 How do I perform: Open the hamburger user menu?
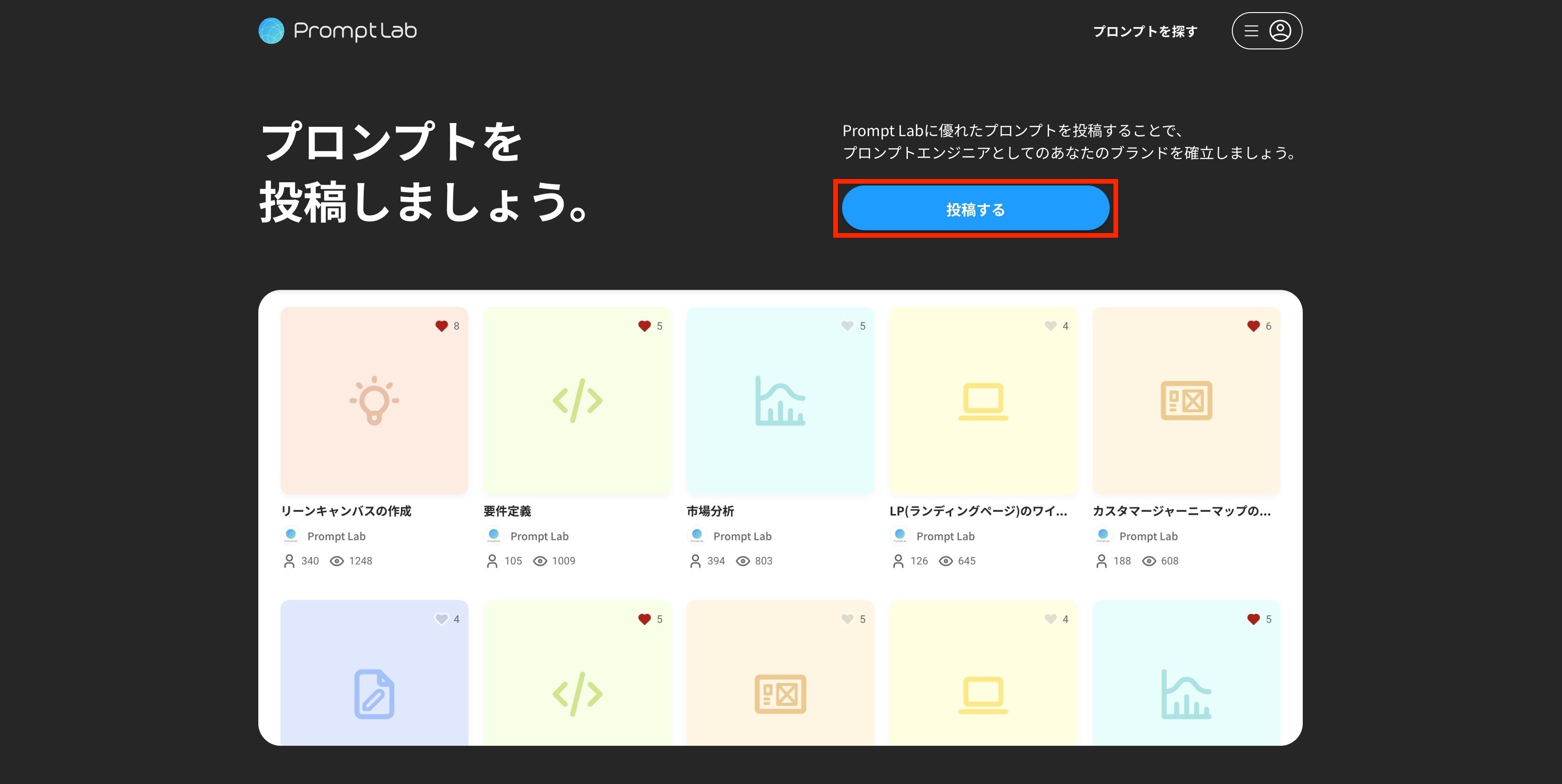coord(1251,31)
